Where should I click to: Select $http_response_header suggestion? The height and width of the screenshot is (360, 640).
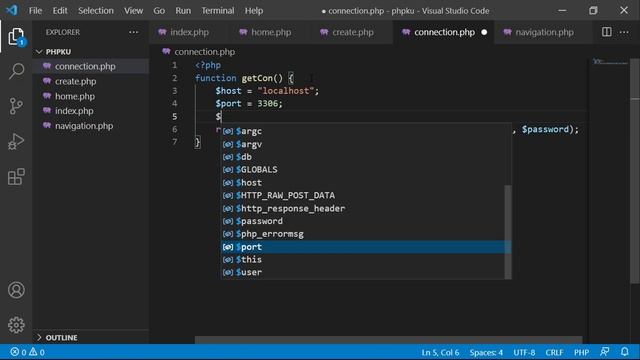(363, 209)
